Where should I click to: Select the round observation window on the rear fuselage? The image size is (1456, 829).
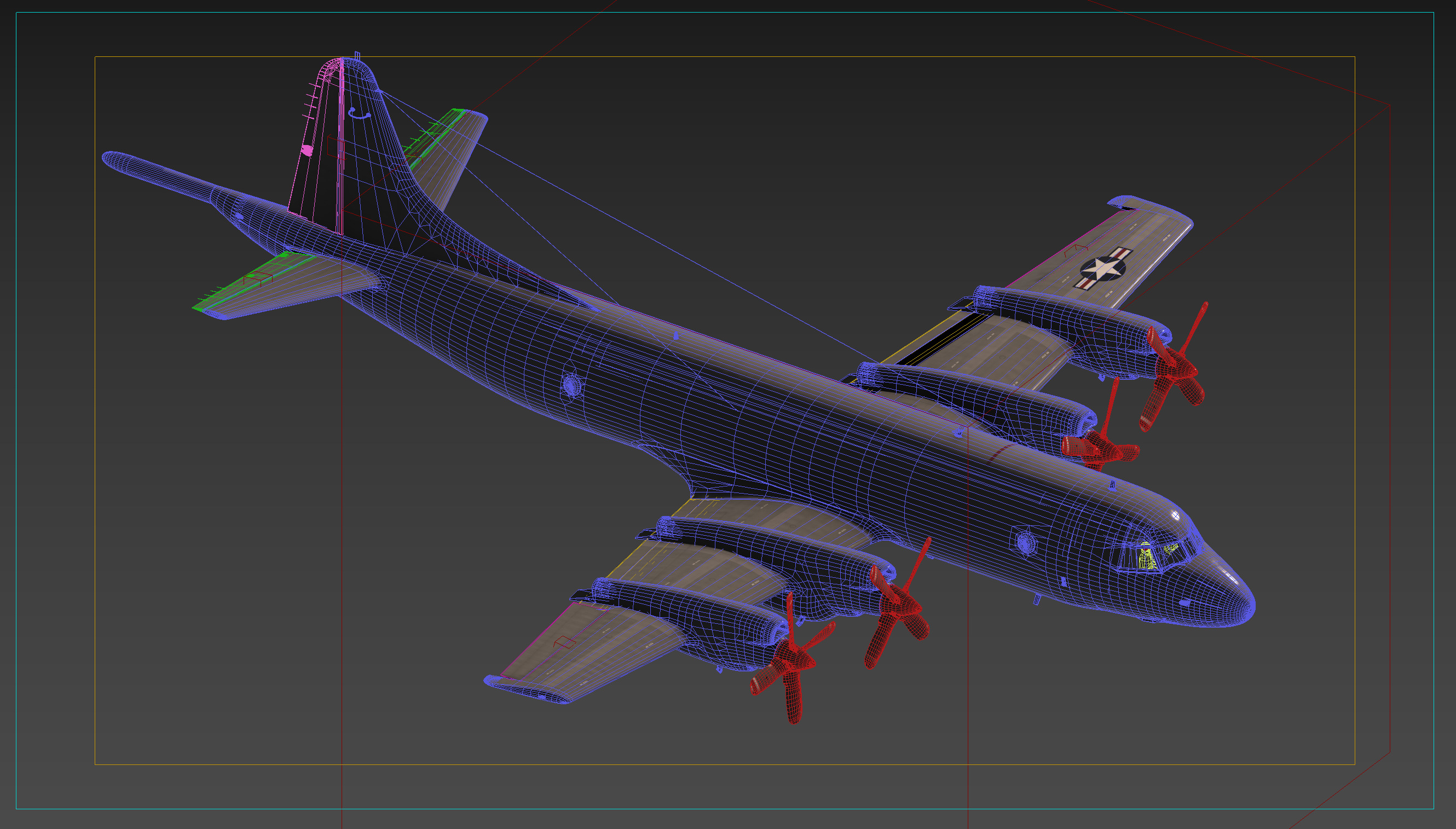coord(571,385)
